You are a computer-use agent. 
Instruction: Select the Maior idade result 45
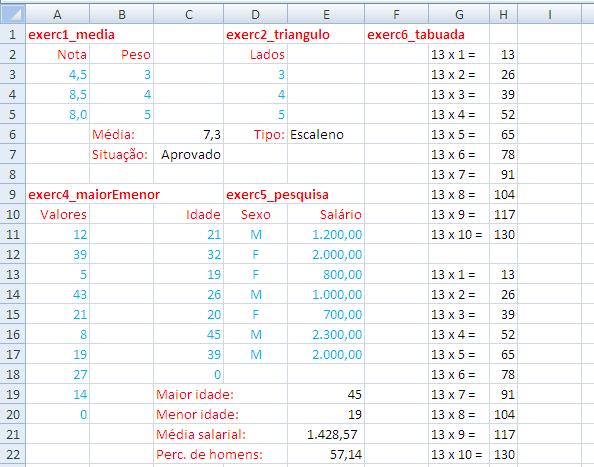click(x=326, y=394)
